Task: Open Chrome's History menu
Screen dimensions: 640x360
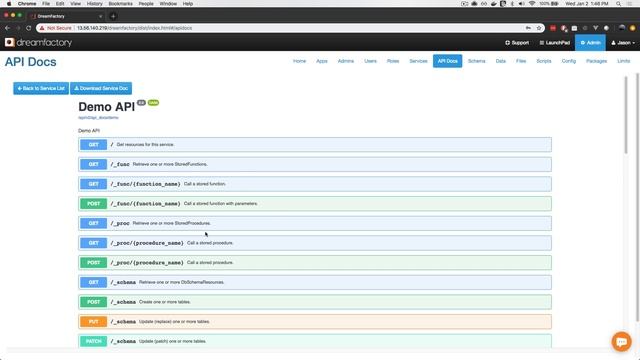Action: pos(94,4)
